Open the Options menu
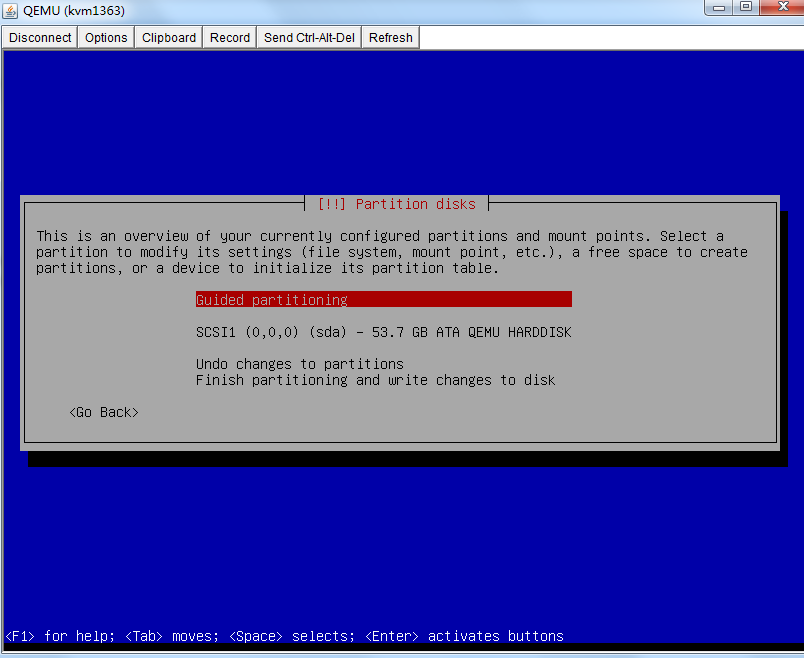This screenshot has width=804, height=658. point(106,37)
